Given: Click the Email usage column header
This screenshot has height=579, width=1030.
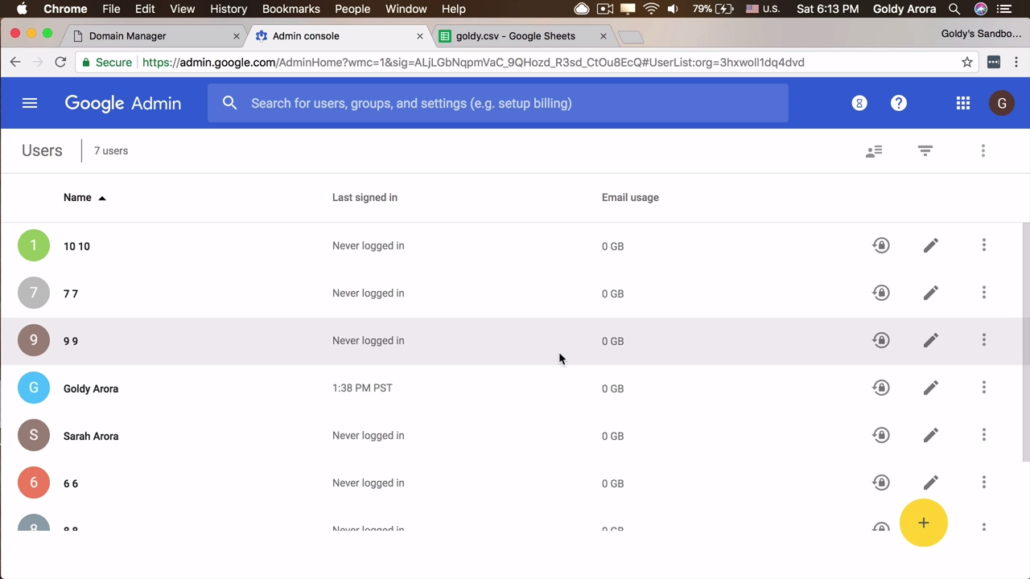Looking at the screenshot, I should point(630,197).
